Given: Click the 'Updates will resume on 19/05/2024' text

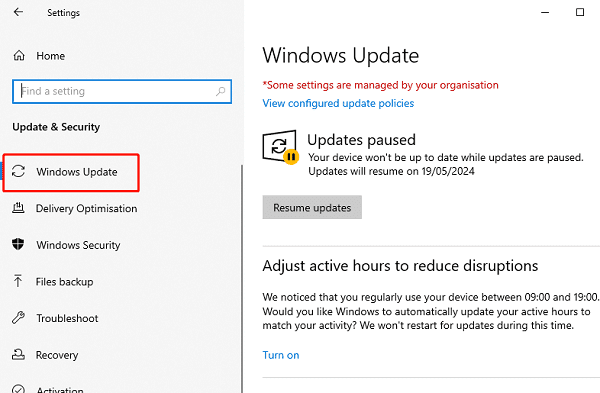Looking at the screenshot, I should 391,171.
